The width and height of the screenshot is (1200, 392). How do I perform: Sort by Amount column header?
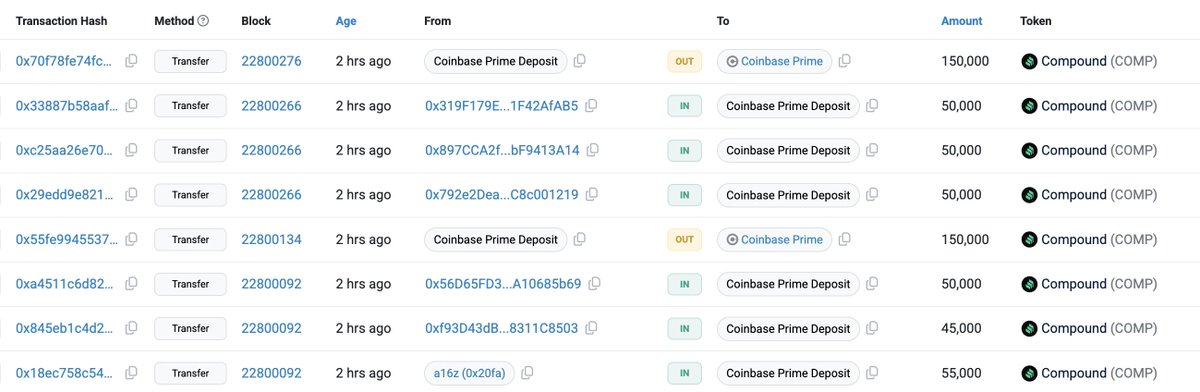[962, 21]
